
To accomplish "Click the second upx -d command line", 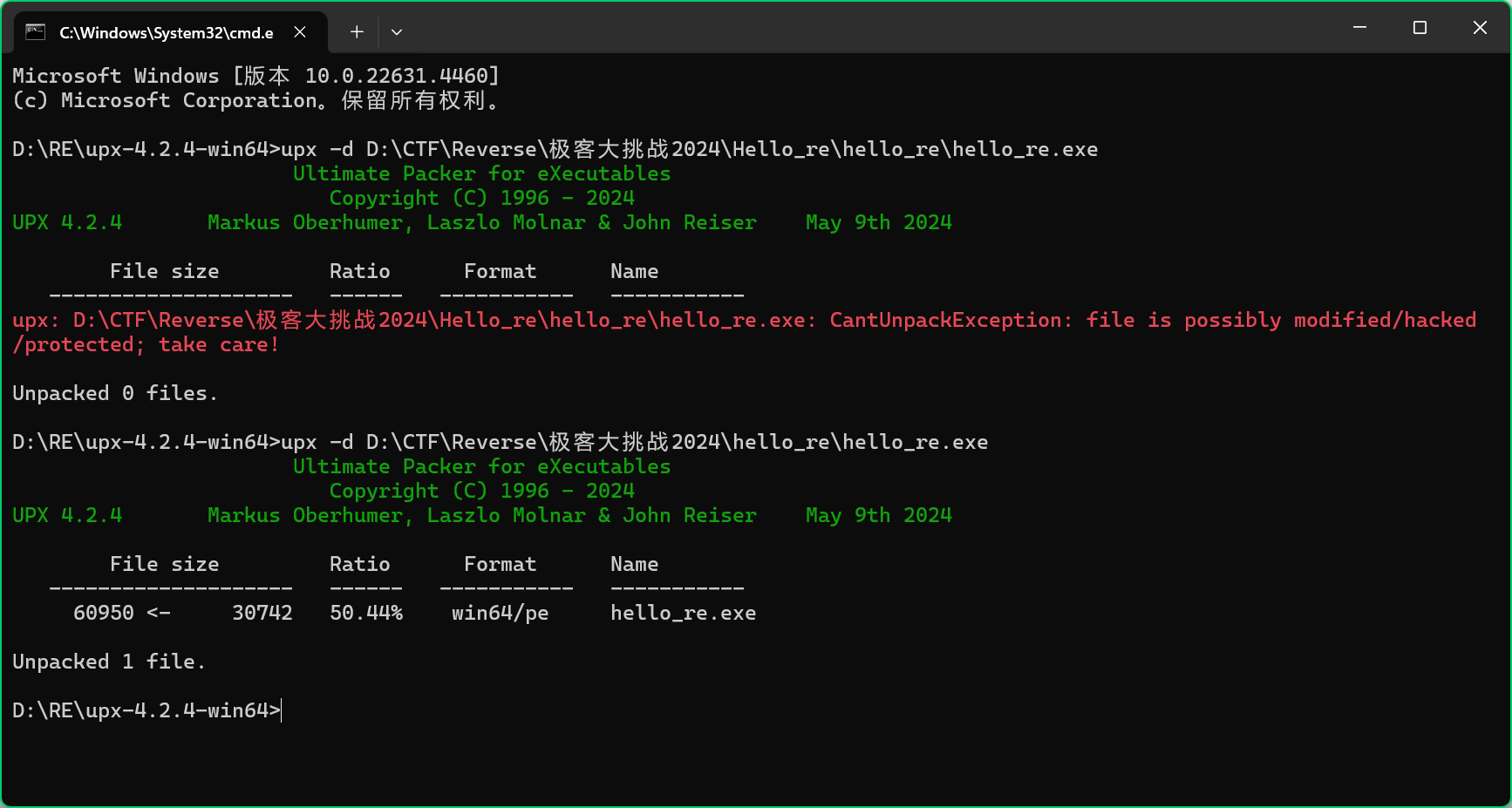I will coord(500,442).
